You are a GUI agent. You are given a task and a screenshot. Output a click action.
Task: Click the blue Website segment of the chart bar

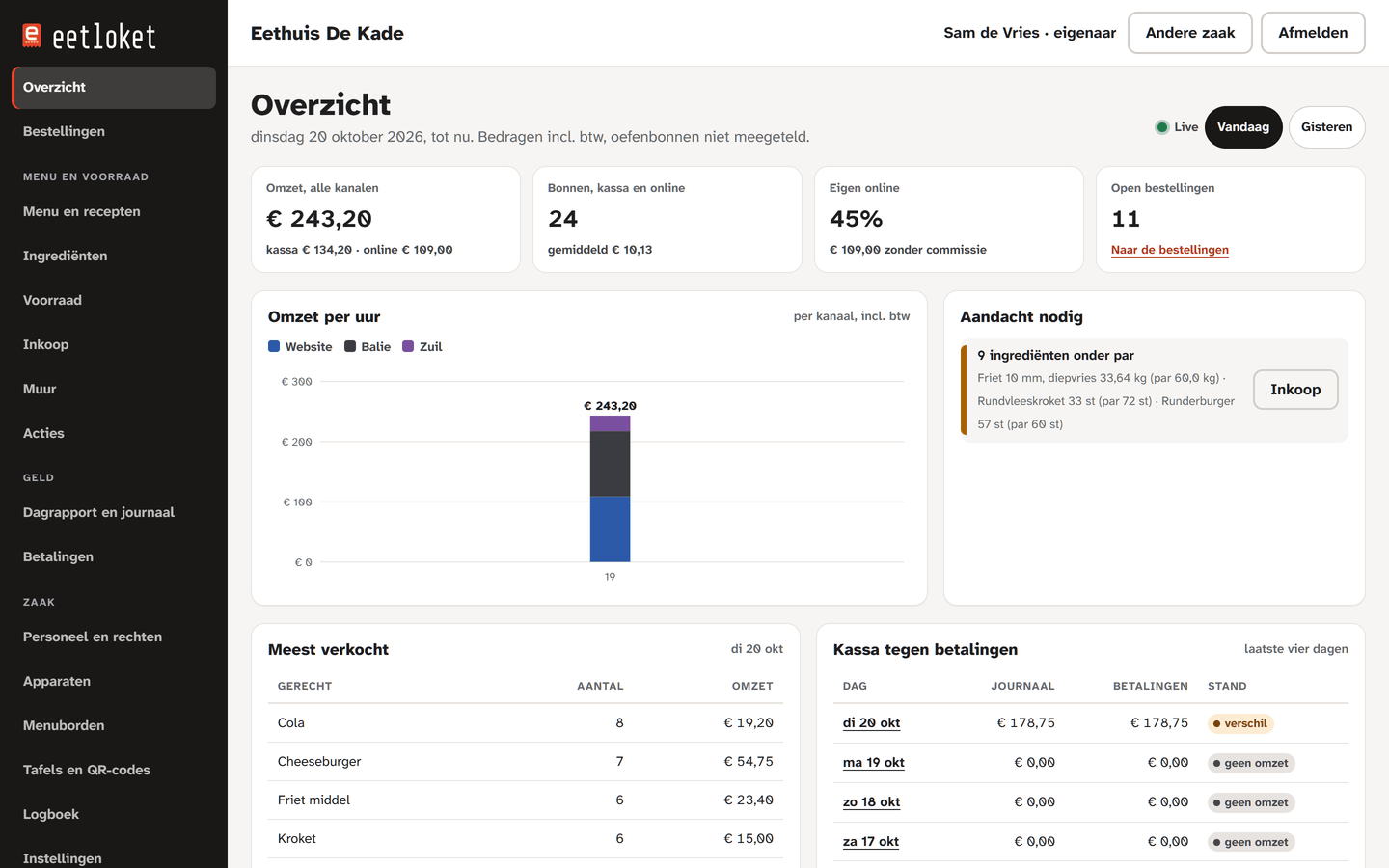click(x=610, y=529)
